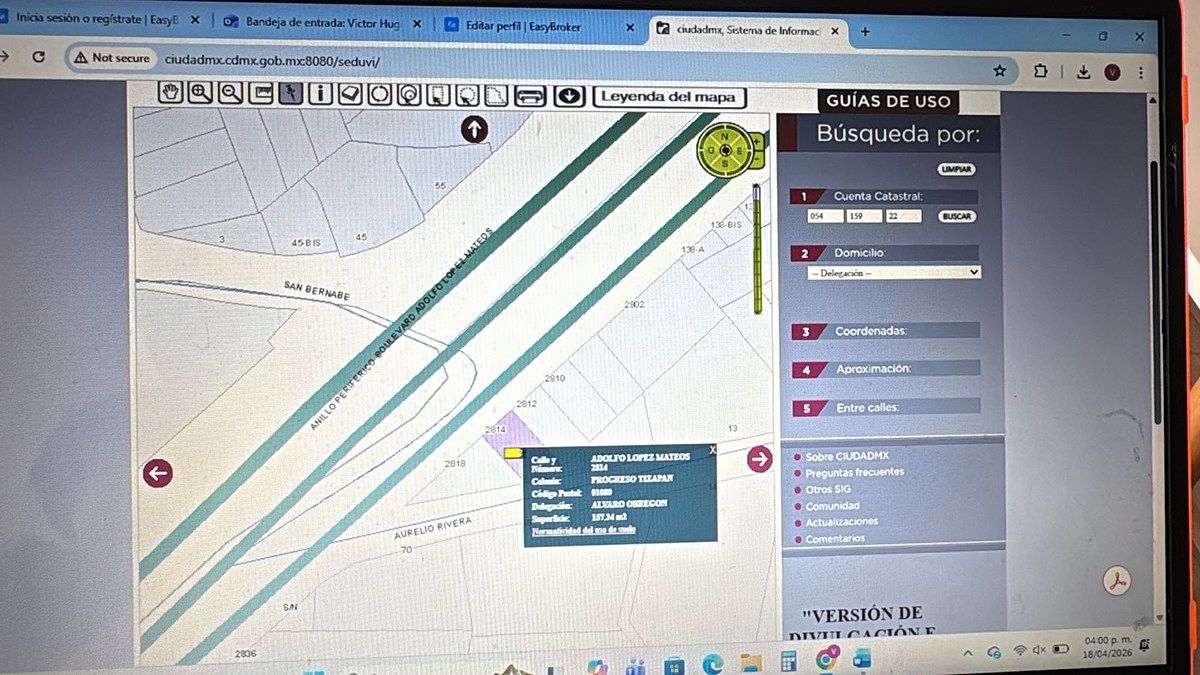The height and width of the screenshot is (675, 1200).
Task: Activate the zoom out magnifier tool
Action: pyautogui.click(x=231, y=93)
